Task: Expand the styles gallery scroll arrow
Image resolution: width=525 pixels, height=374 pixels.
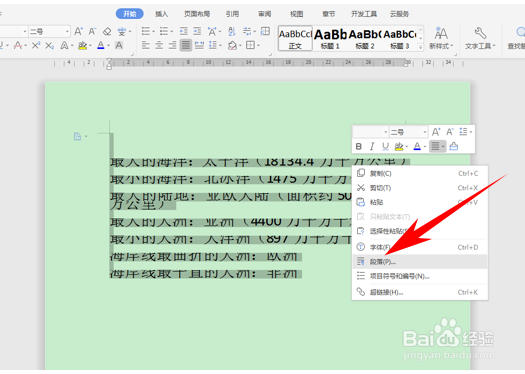Action: click(x=421, y=47)
